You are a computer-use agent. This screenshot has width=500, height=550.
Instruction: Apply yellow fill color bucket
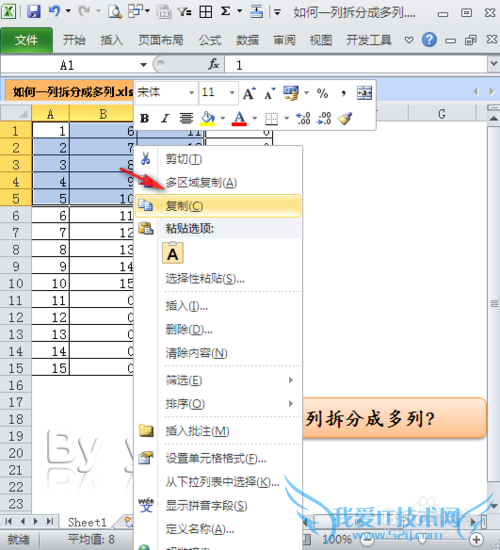click(207, 119)
